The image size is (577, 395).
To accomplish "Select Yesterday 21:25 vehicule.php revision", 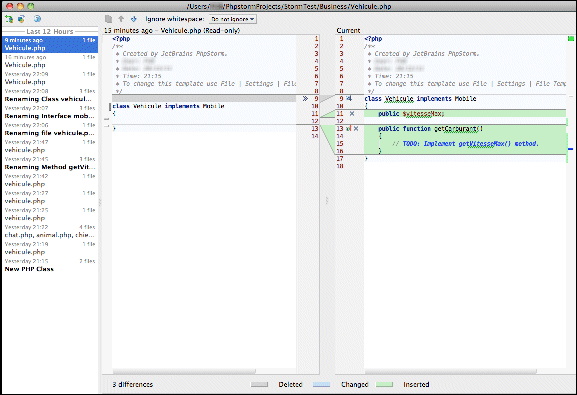I will point(50,214).
